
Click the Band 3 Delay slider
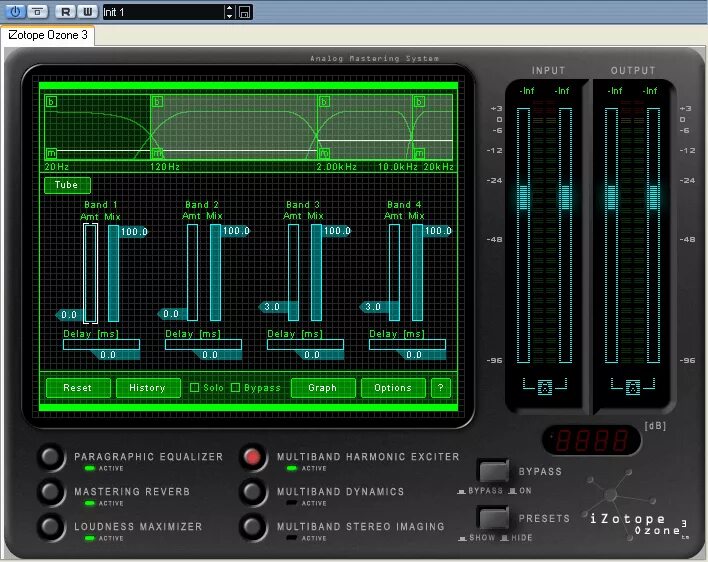305,345
